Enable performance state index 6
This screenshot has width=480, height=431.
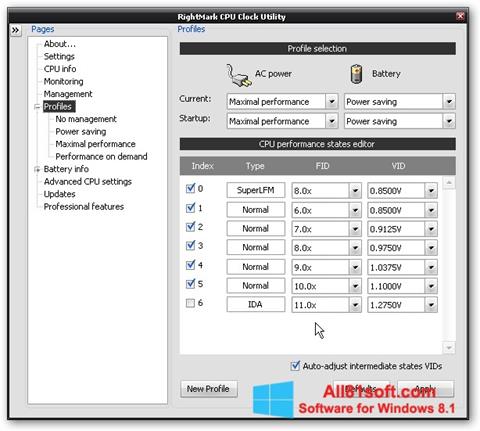[x=190, y=303]
